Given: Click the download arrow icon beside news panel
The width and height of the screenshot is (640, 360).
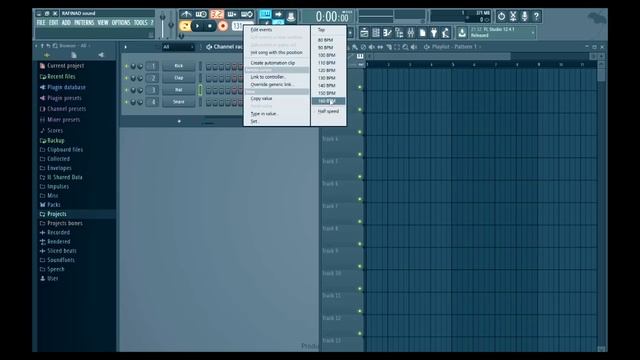Looking at the screenshot, I should point(462,33).
